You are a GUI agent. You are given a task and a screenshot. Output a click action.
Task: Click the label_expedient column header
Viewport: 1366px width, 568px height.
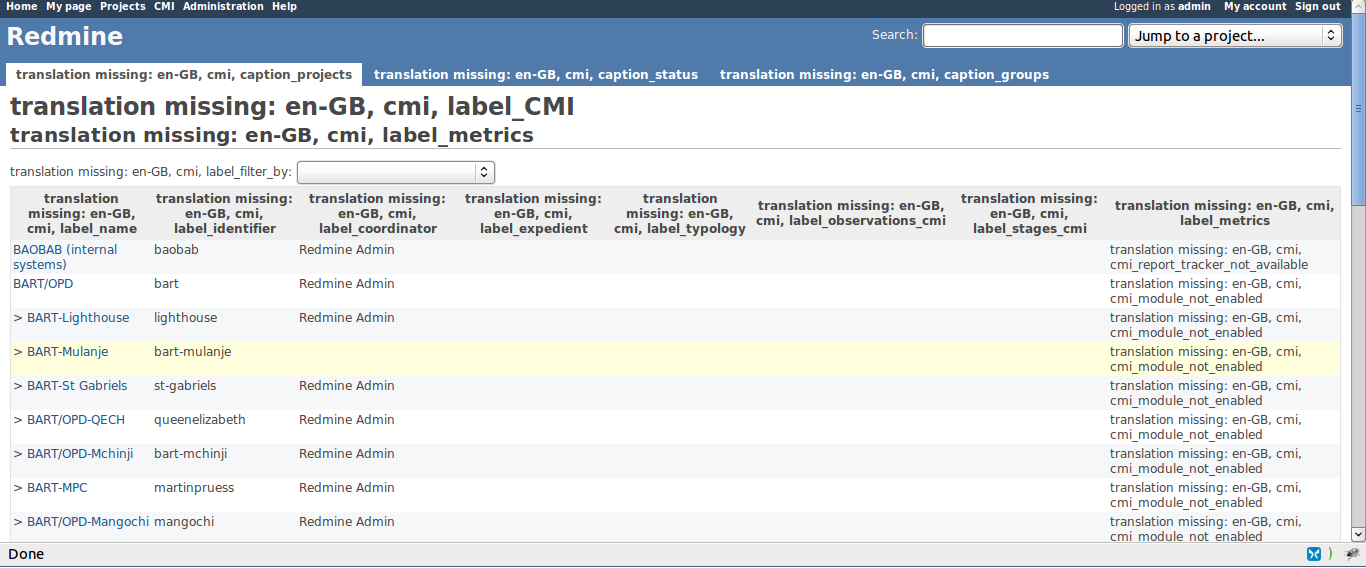click(x=533, y=213)
